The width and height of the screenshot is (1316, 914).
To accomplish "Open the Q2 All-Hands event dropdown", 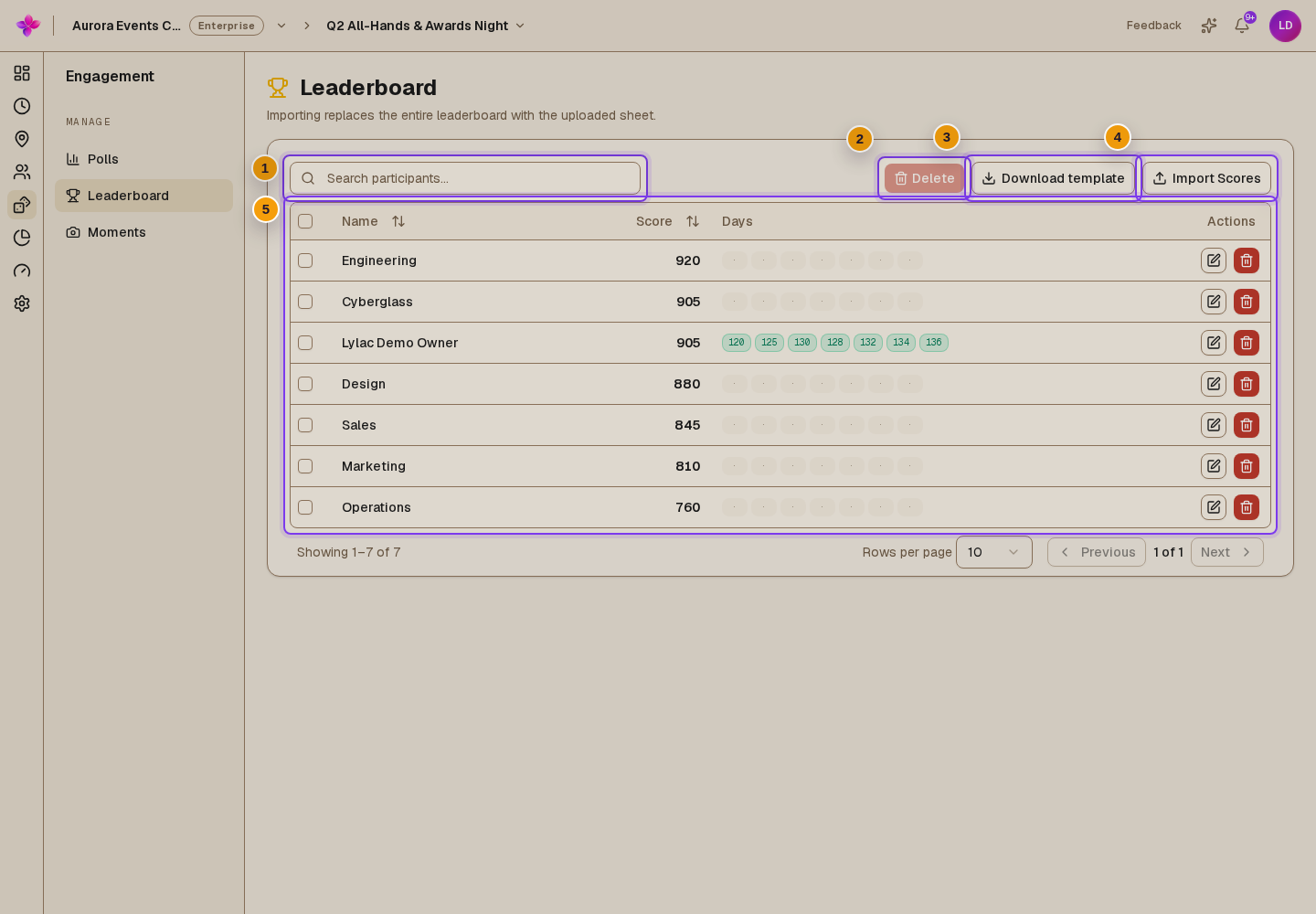I will tap(426, 26).
